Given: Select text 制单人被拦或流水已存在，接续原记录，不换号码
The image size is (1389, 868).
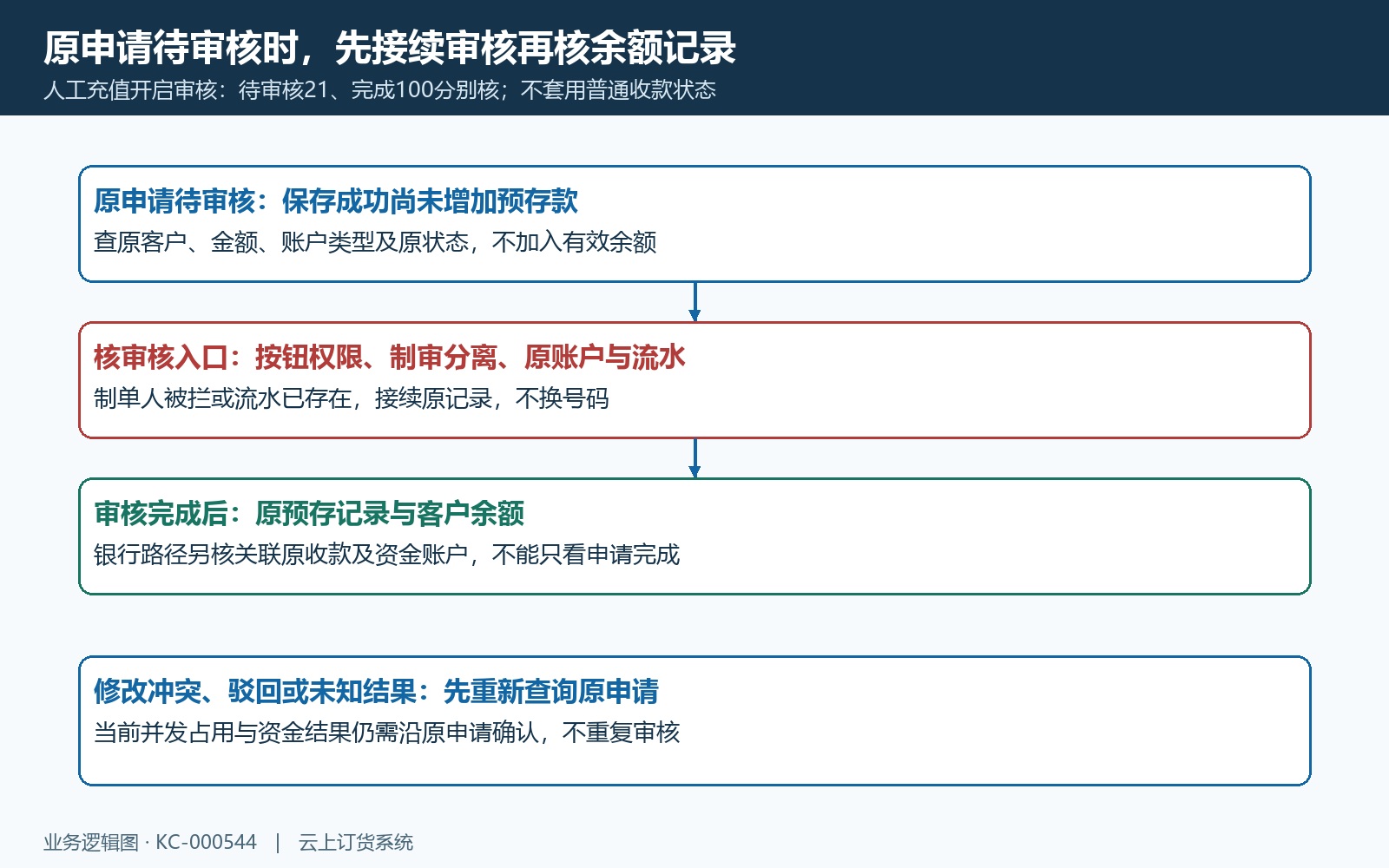Looking at the screenshot, I should click(x=352, y=398).
